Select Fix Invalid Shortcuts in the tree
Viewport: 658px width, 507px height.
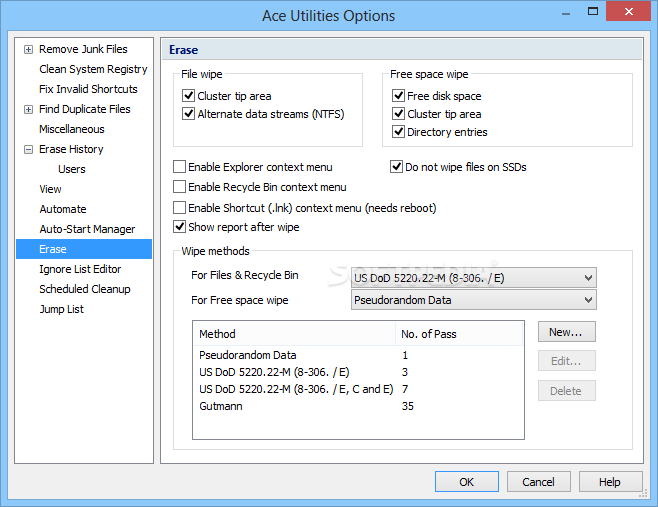click(88, 89)
